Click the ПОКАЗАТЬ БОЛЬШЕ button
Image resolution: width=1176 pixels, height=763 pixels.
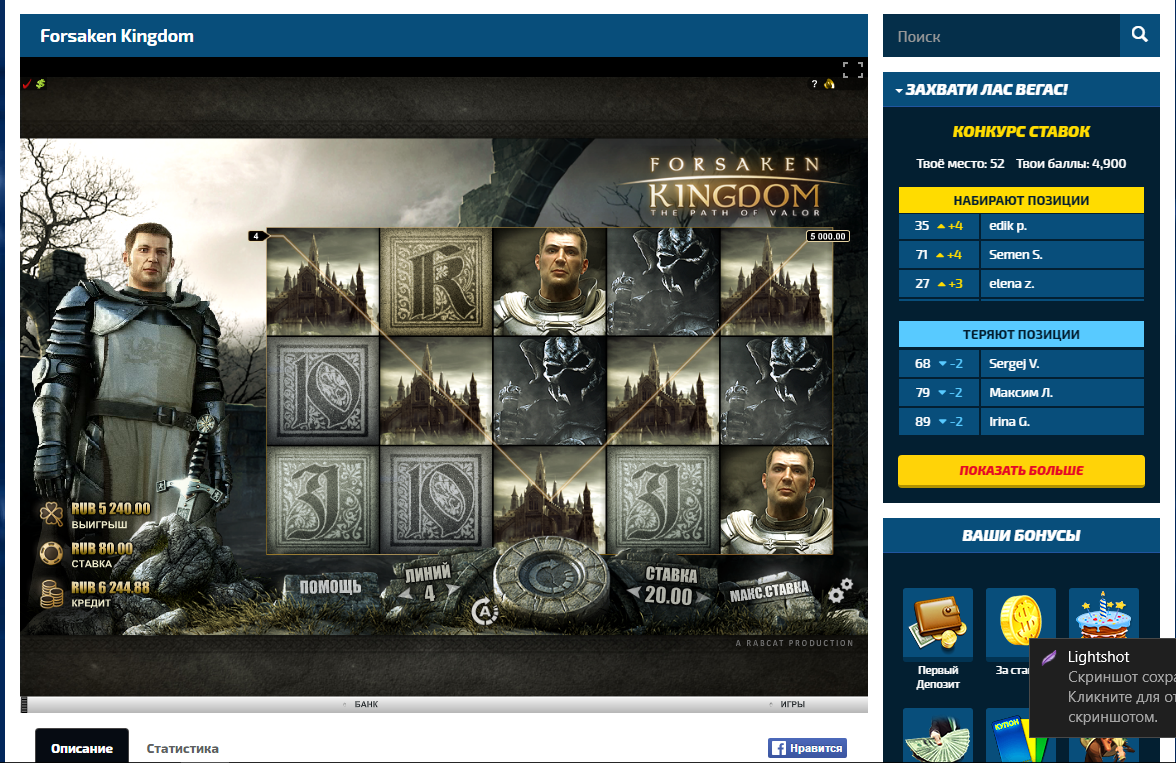(1021, 470)
